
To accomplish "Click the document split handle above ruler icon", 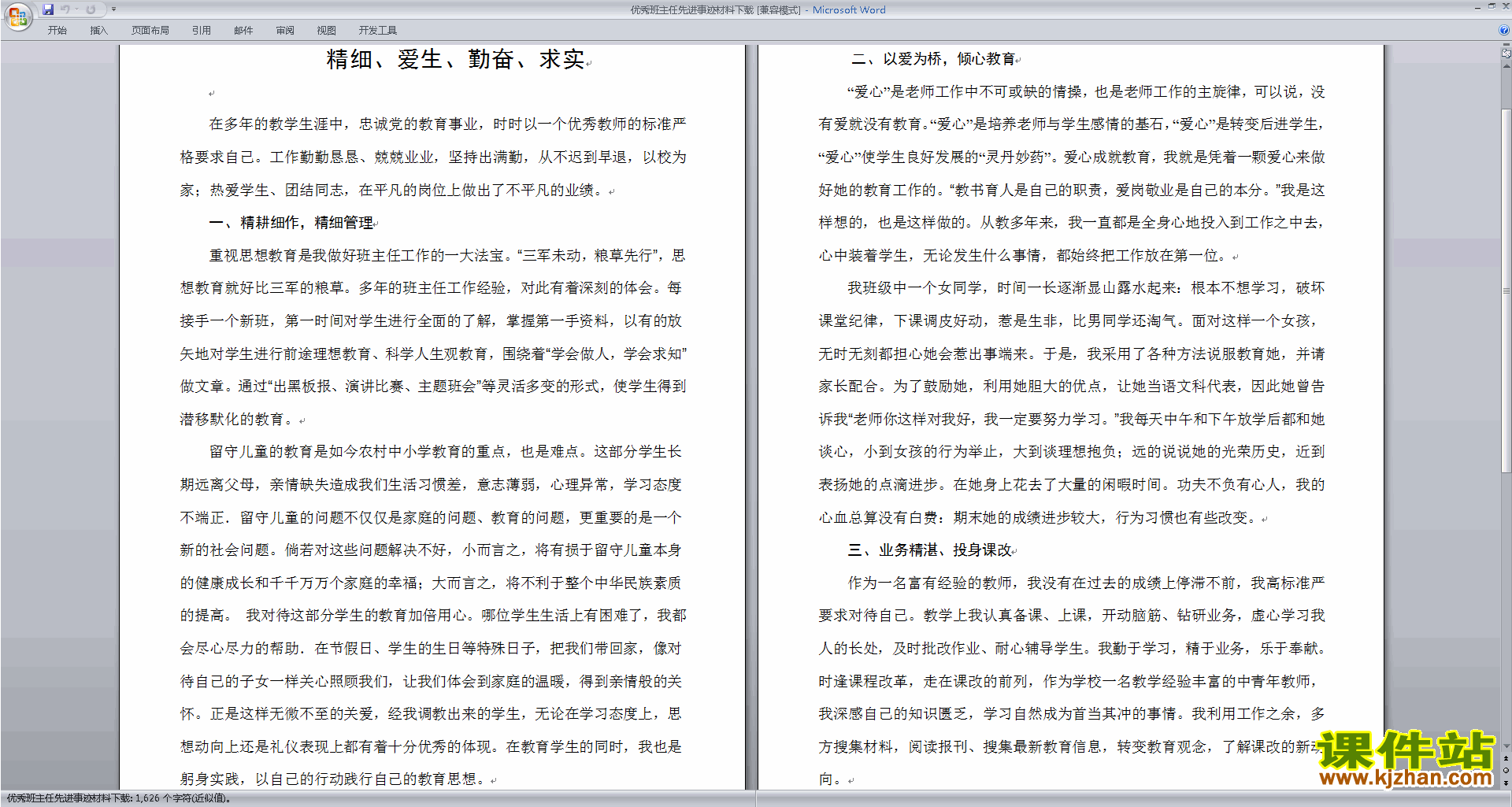I will [1506, 44].
